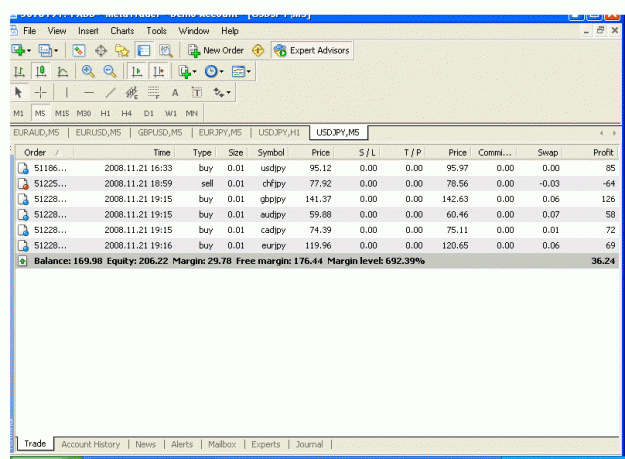This screenshot has height=459, width=625.
Task: Switch to EURAUD,M5 chart tab
Action: pos(36,133)
